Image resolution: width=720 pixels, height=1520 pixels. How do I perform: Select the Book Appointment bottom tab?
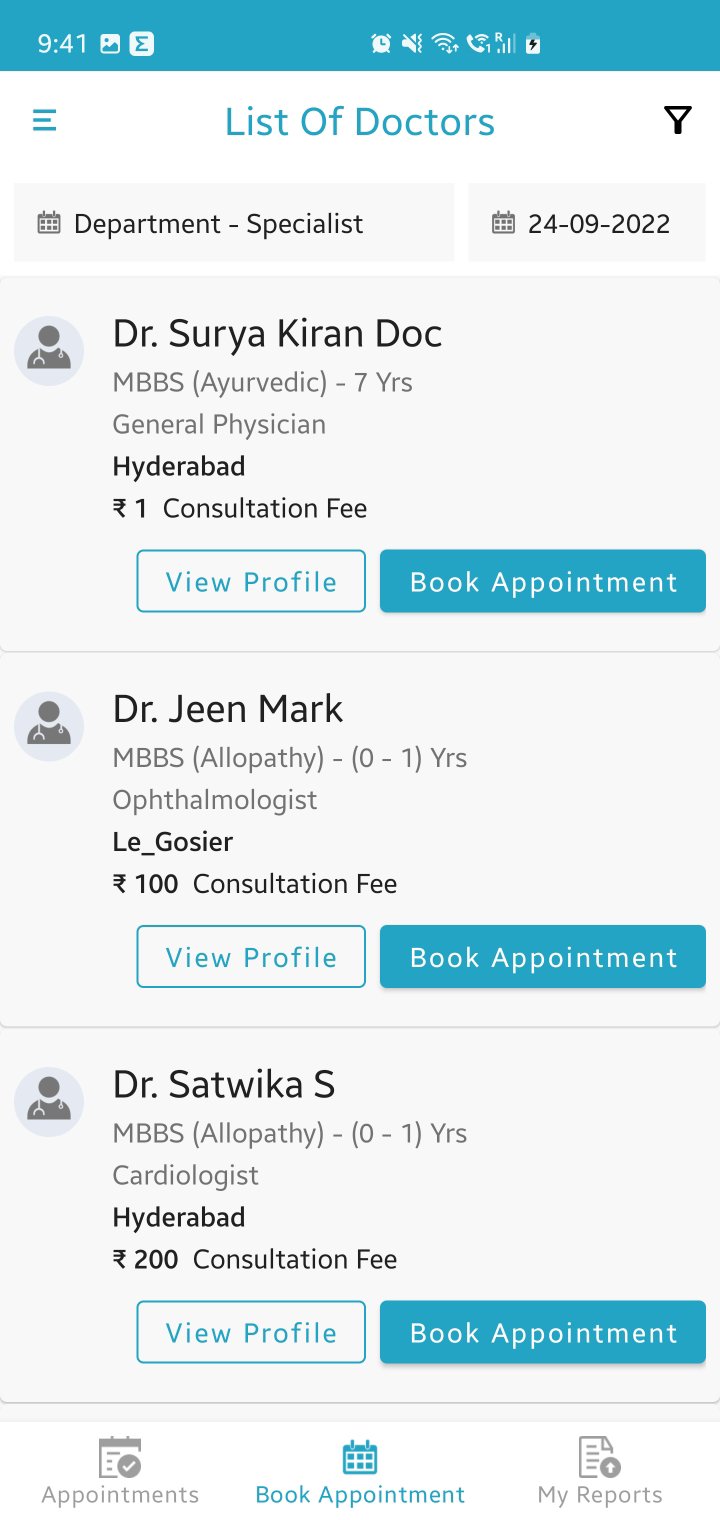pos(360,1471)
